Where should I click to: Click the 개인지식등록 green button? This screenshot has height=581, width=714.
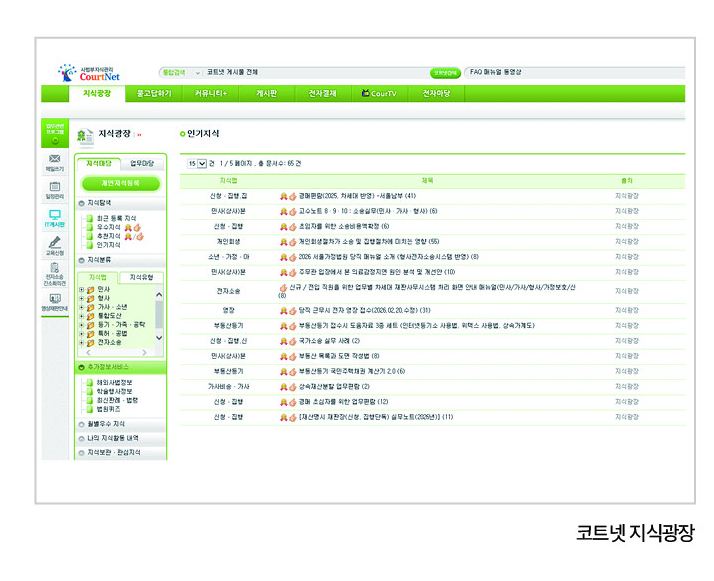click(x=118, y=184)
